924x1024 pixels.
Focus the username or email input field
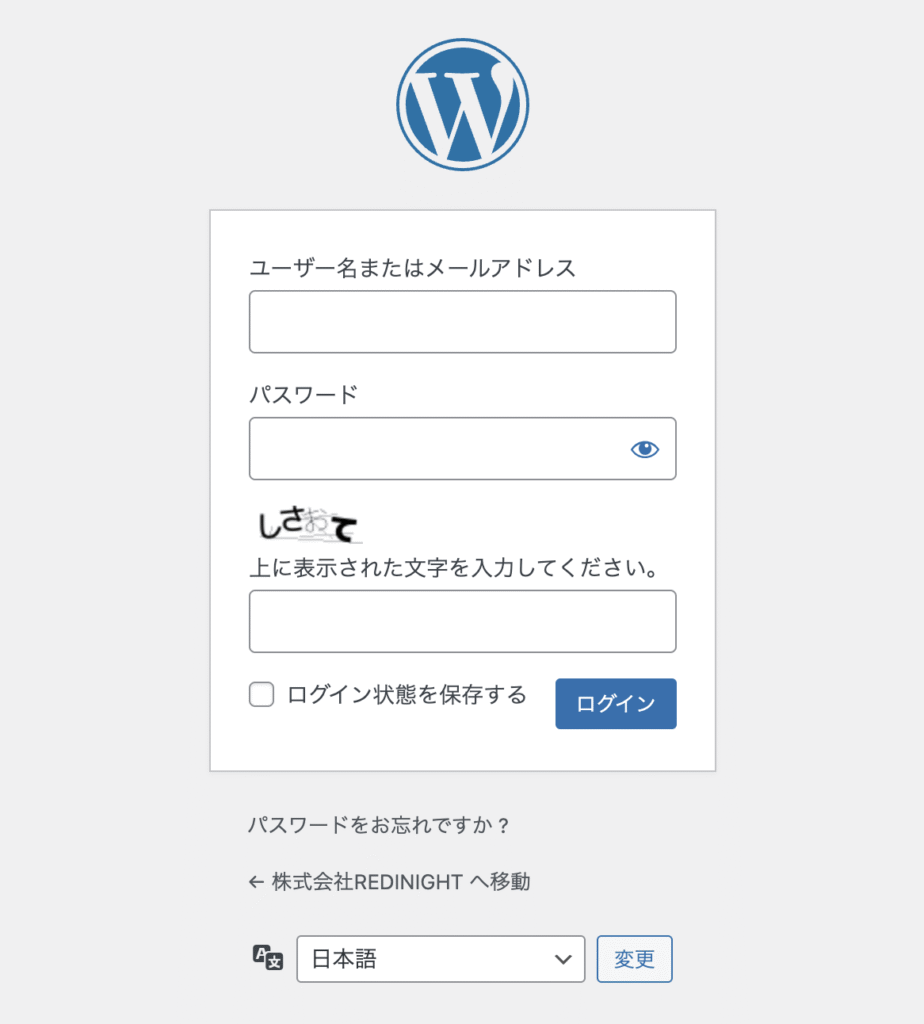pos(462,322)
